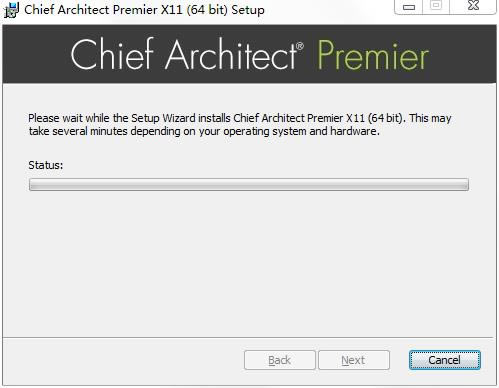The width and height of the screenshot is (499, 388).
Task: Cancel the Chief Architect installation
Action: pyautogui.click(x=445, y=360)
